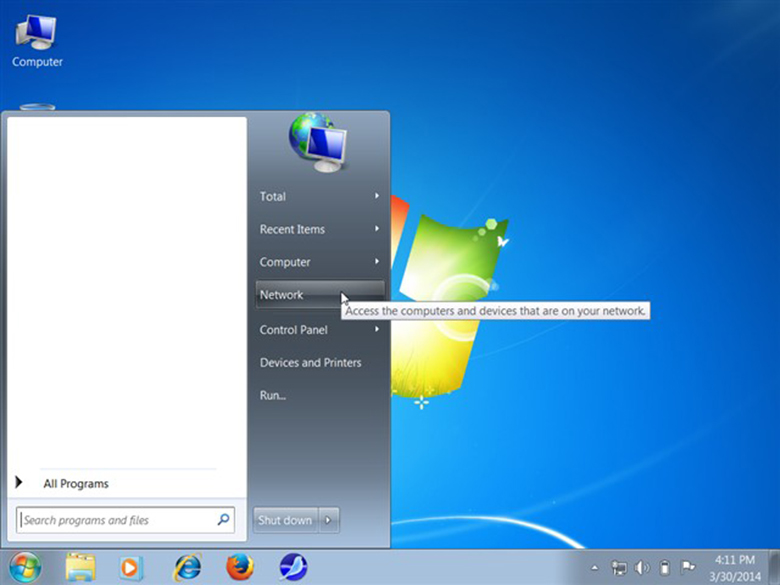Image resolution: width=780 pixels, height=585 pixels.
Task: Click the volume speaker tray icon
Action: click(x=641, y=568)
